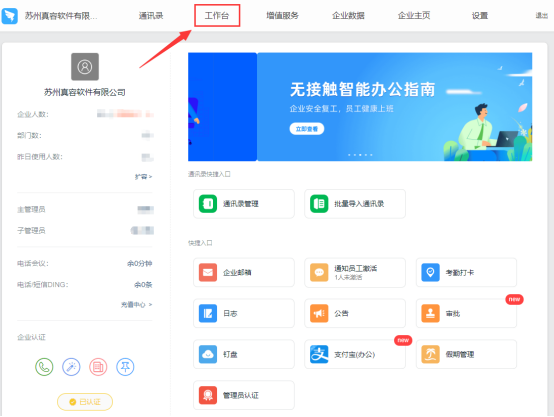Viewport: 554px width, 417px height.
Task: Click the 无接触智能办公指南 banner
Action: tap(394, 107)
